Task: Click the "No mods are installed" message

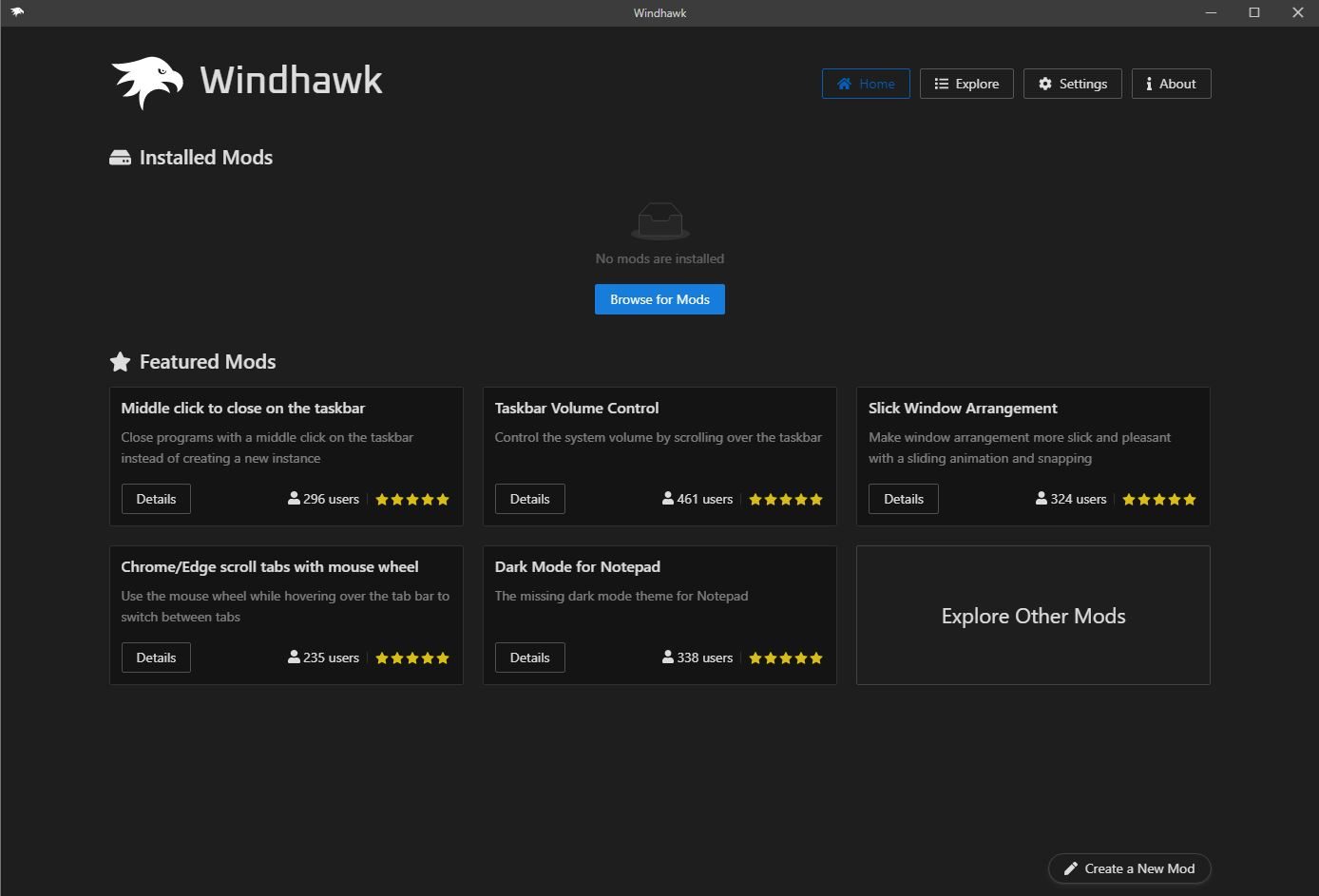Action: pyautogui.click(x=659, y=258)
